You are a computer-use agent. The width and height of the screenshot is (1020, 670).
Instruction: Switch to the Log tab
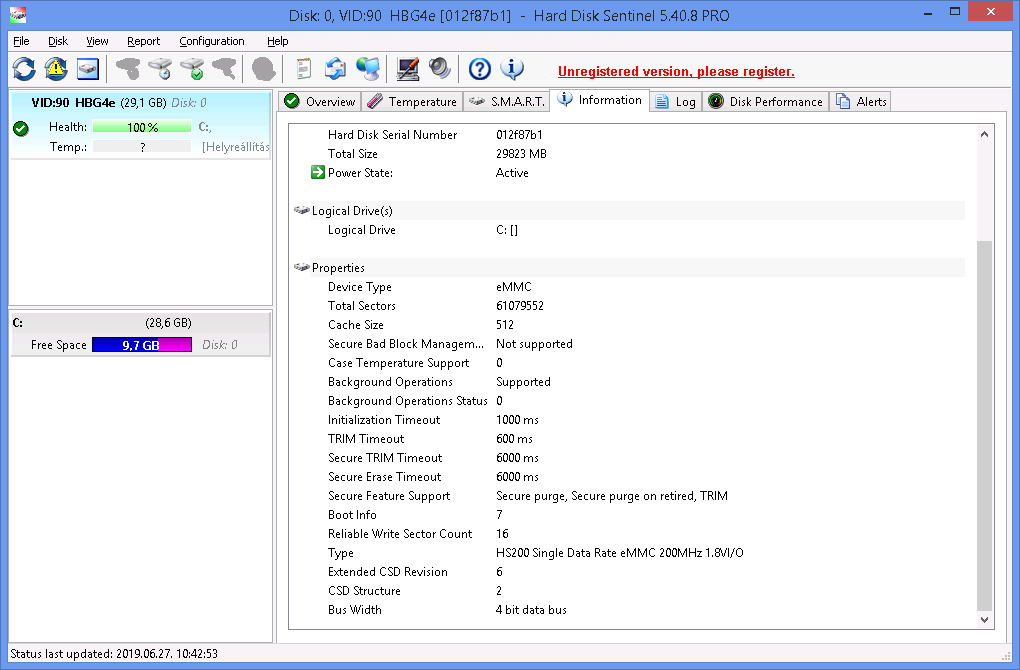pyautogui.click(x=677, y=101)
